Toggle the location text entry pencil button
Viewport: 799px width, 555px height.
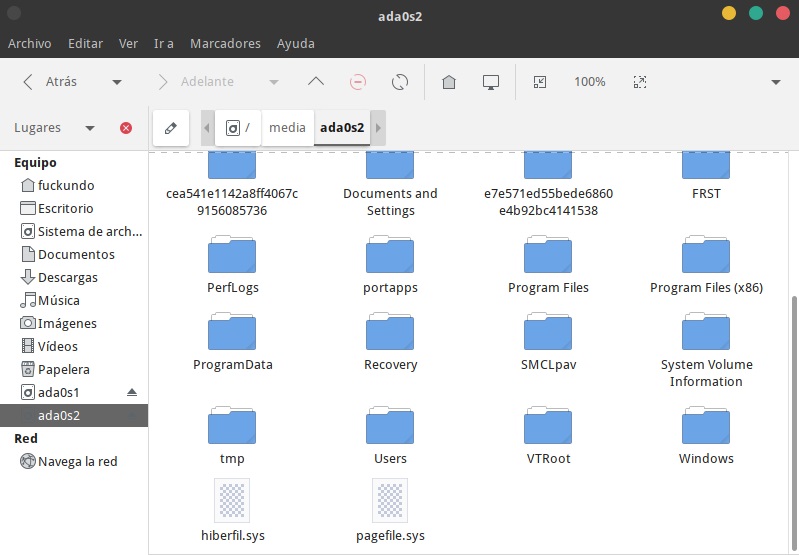click(171, 128)
